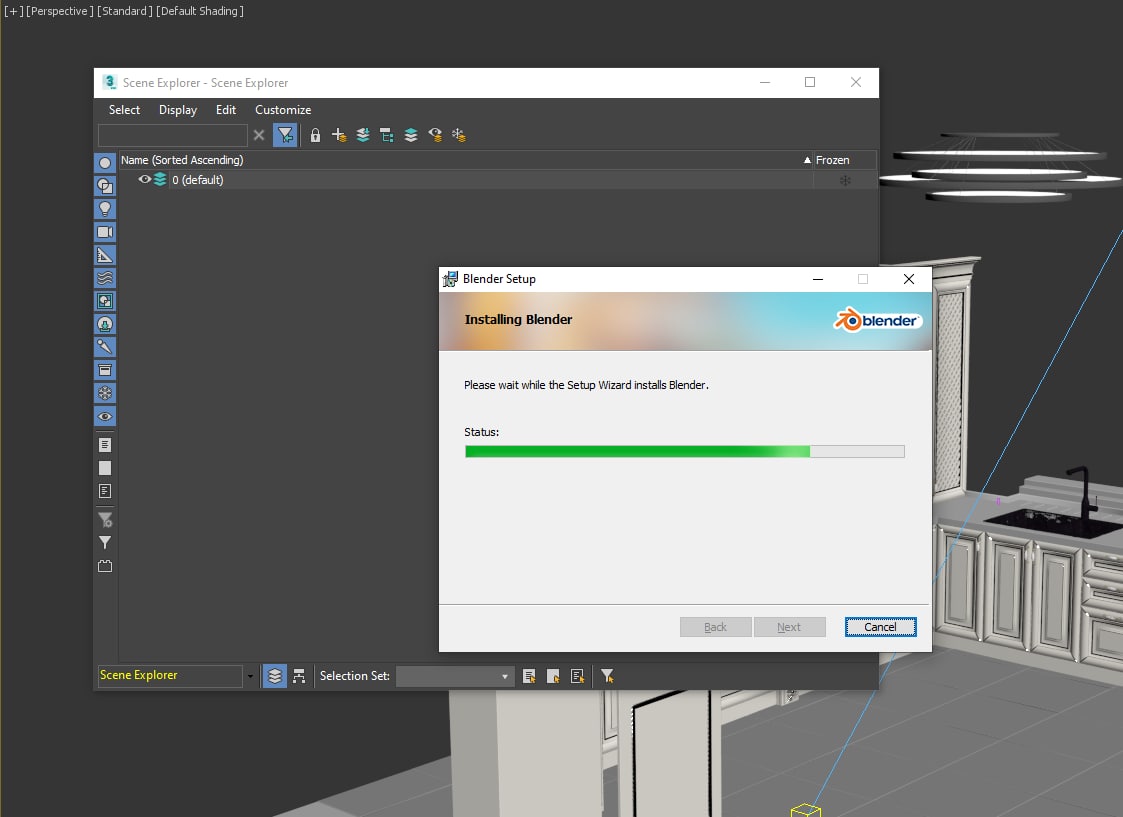Screen dimensions: 1123x817
Task: Click the bottom toolbar funnel with cursor icon
Action: click(607, 676)
